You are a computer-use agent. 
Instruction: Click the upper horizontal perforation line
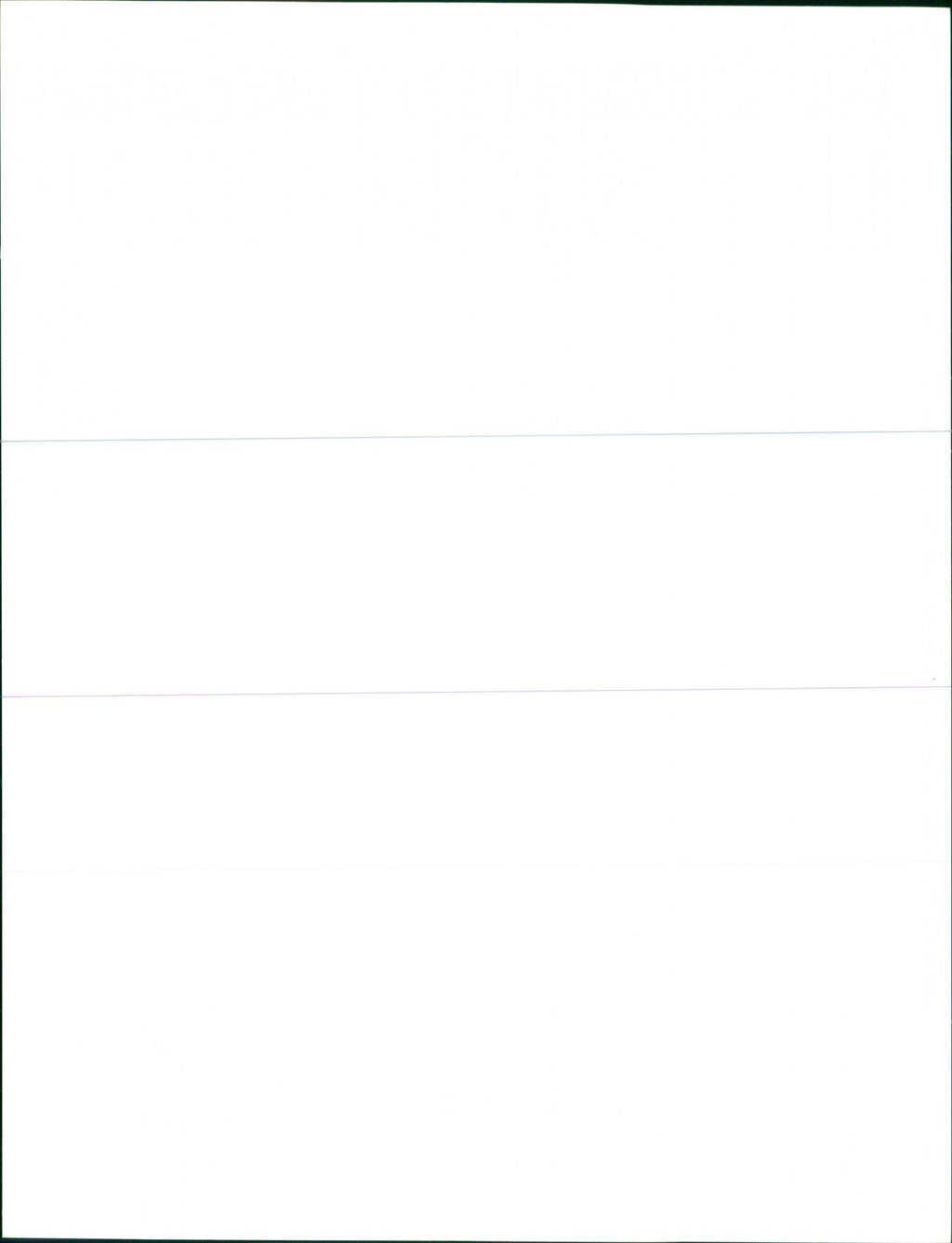pos(476,436)
